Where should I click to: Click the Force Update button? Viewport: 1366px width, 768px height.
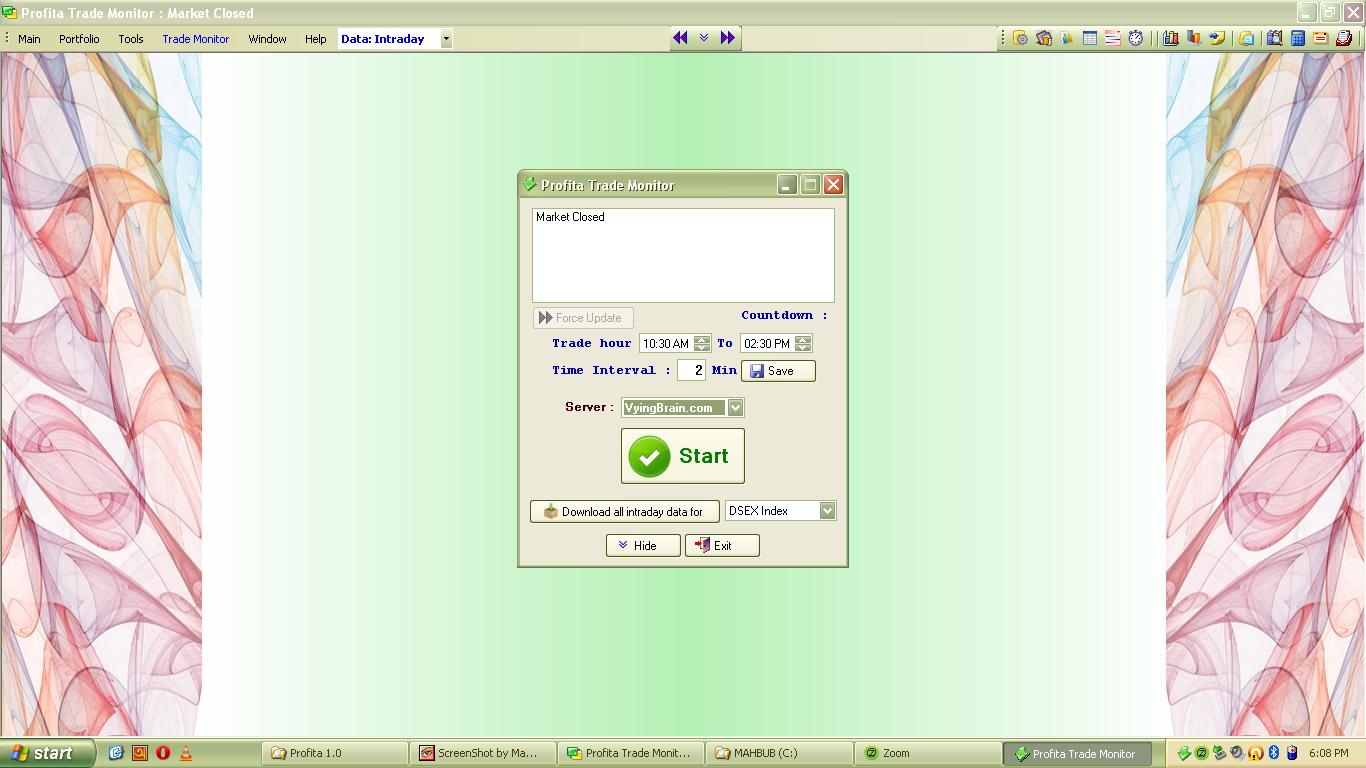(583, 318)
